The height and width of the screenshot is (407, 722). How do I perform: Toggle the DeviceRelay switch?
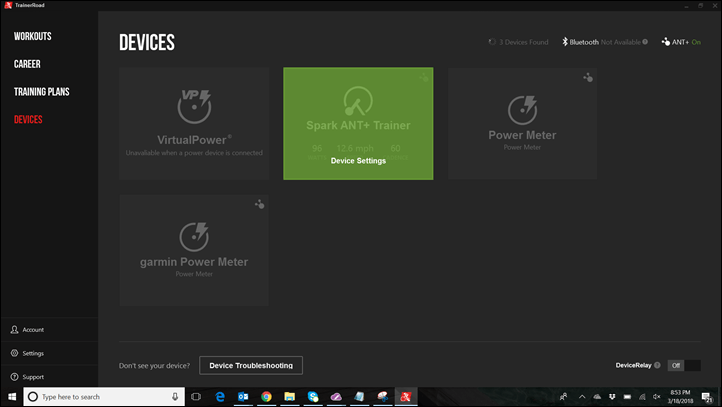684,365
